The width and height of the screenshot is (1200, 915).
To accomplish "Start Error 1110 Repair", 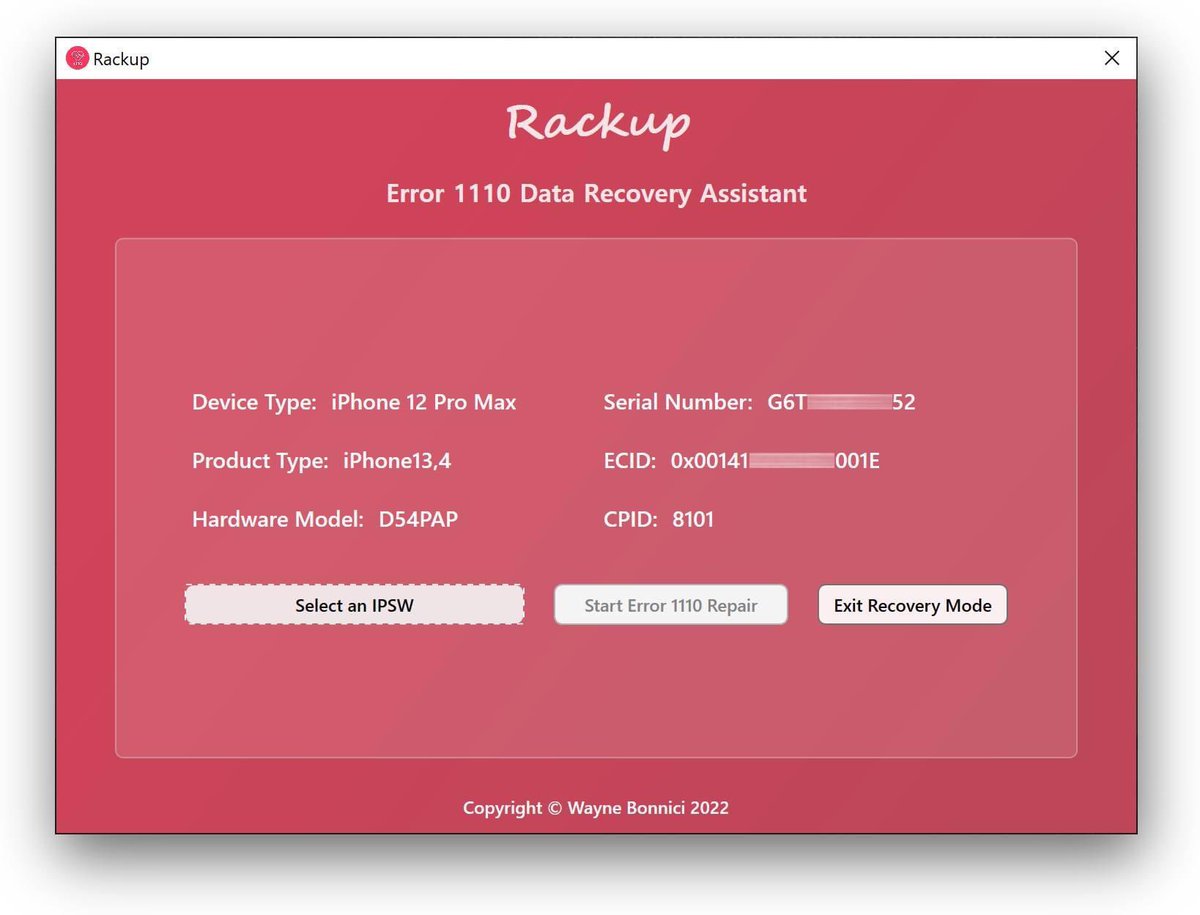I will [671, 605].
